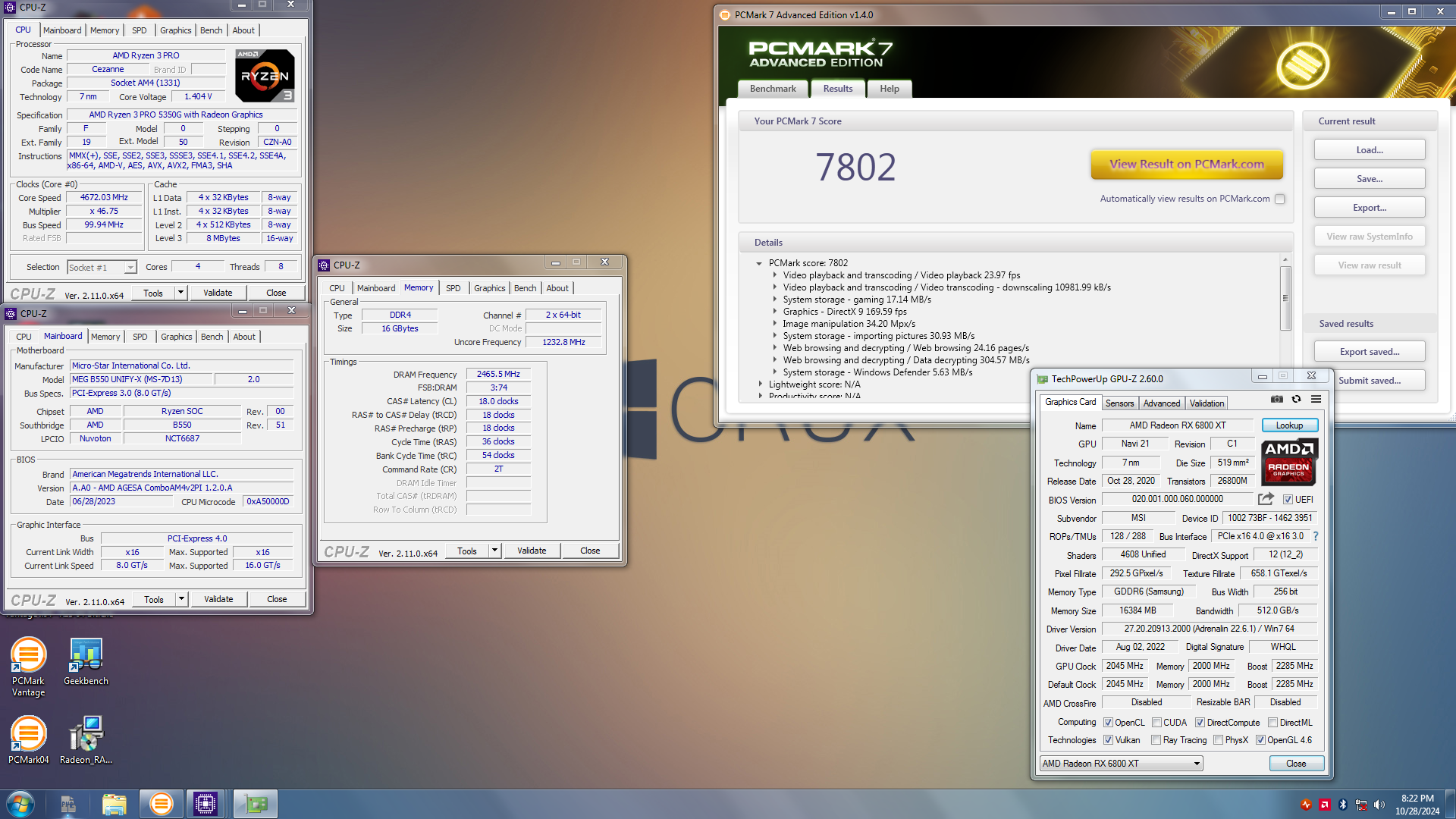Viewport: 1456px width, 819px height.
Task: Click the taskbar clock showing 8:22 PM
Action: pos(1417,805)
